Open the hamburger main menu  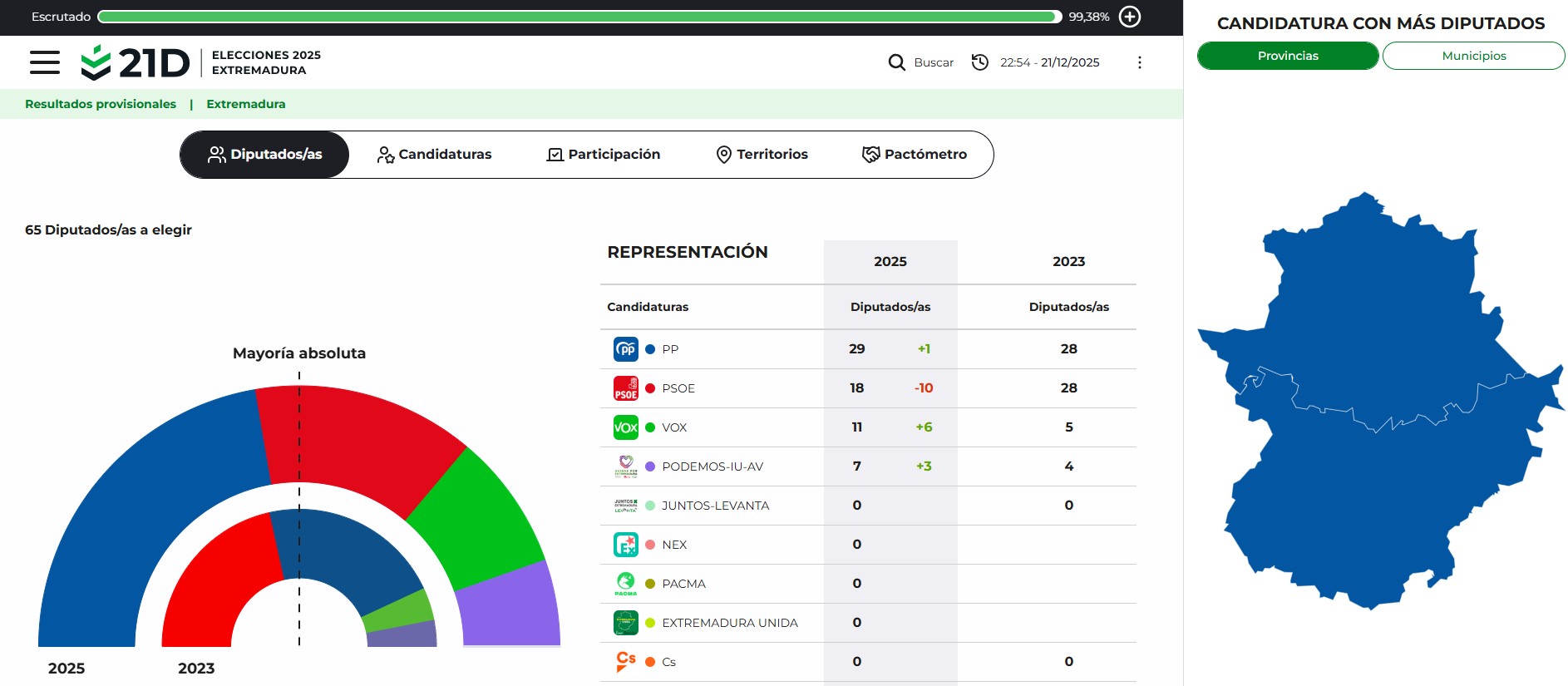click(45, 62)
